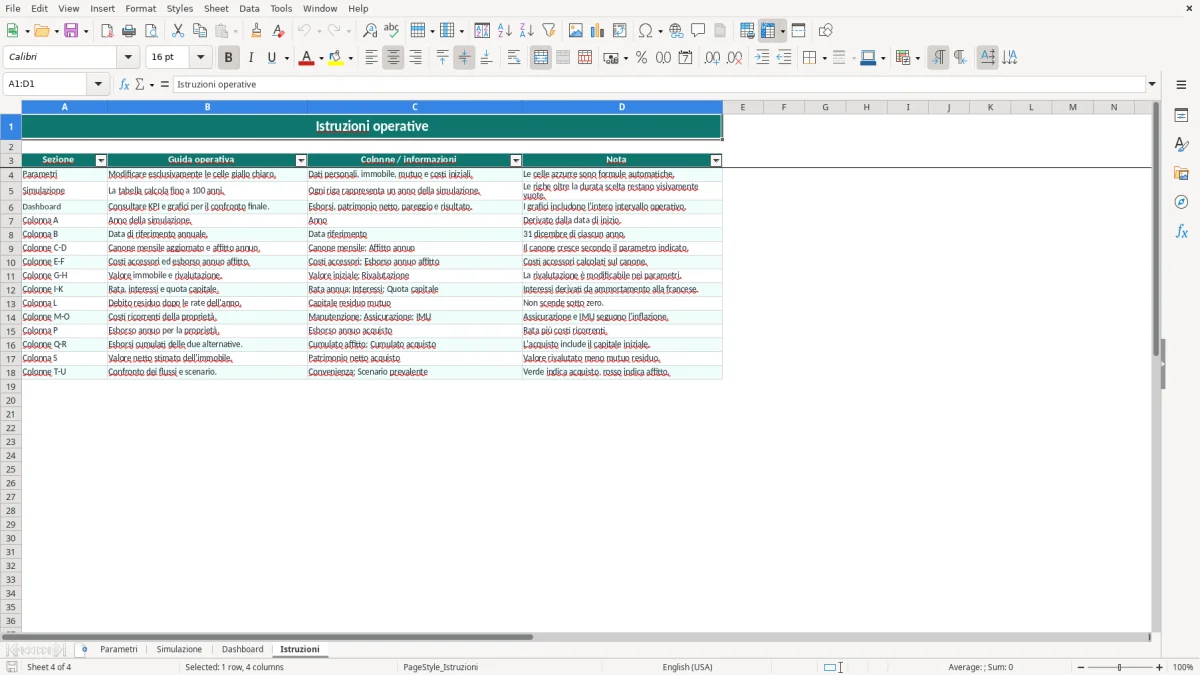Click the Export as PDF icon
This screenshot has width=1200, height=675.
pyautogui.click(x=107, y=31)
